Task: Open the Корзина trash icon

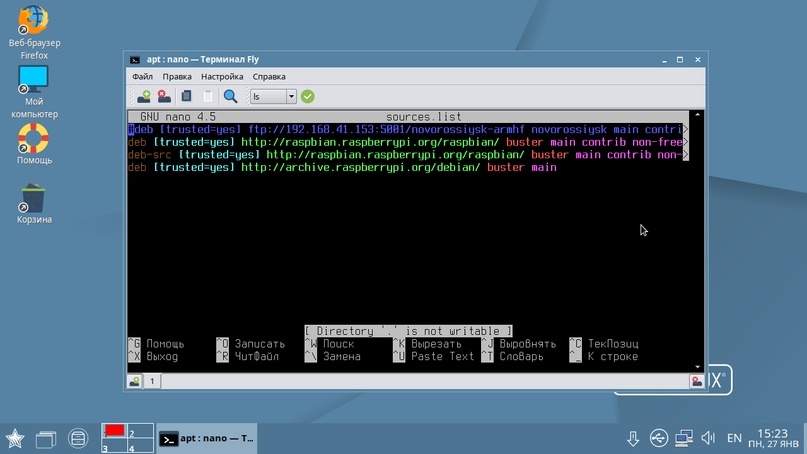Action: coord(34,198)
